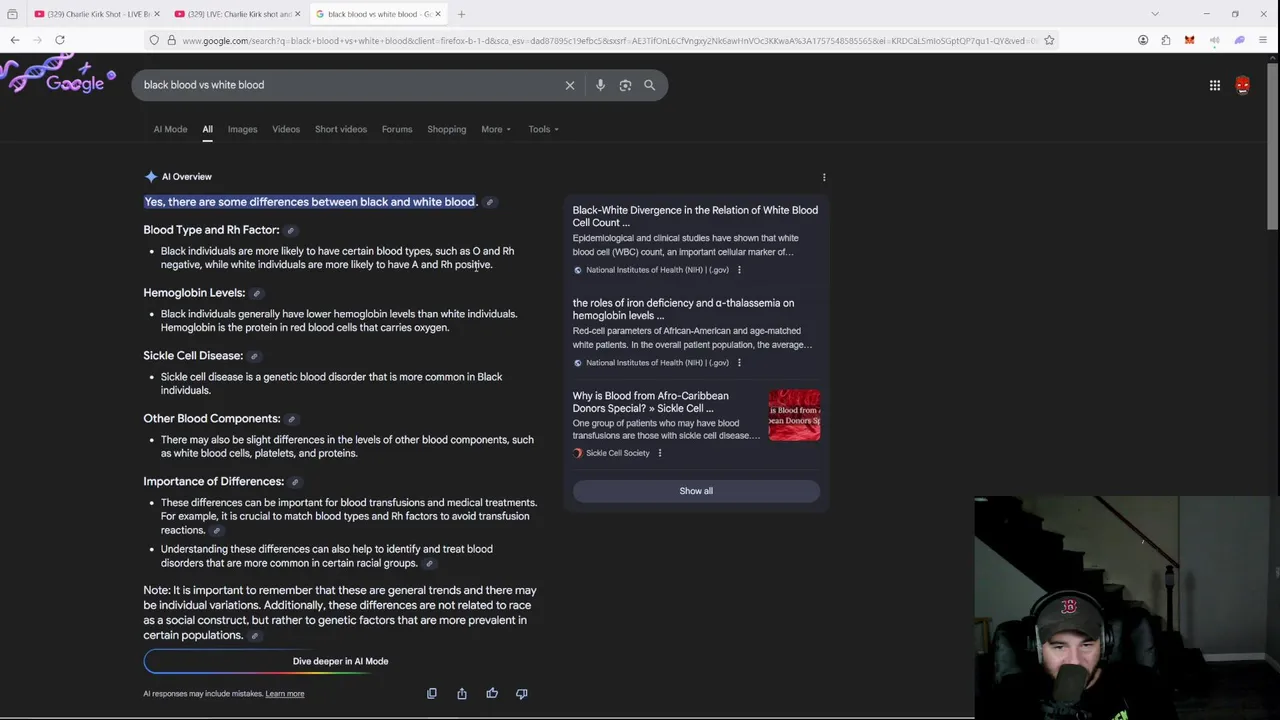Click the page vertical scrollbar

point(1272,145)
